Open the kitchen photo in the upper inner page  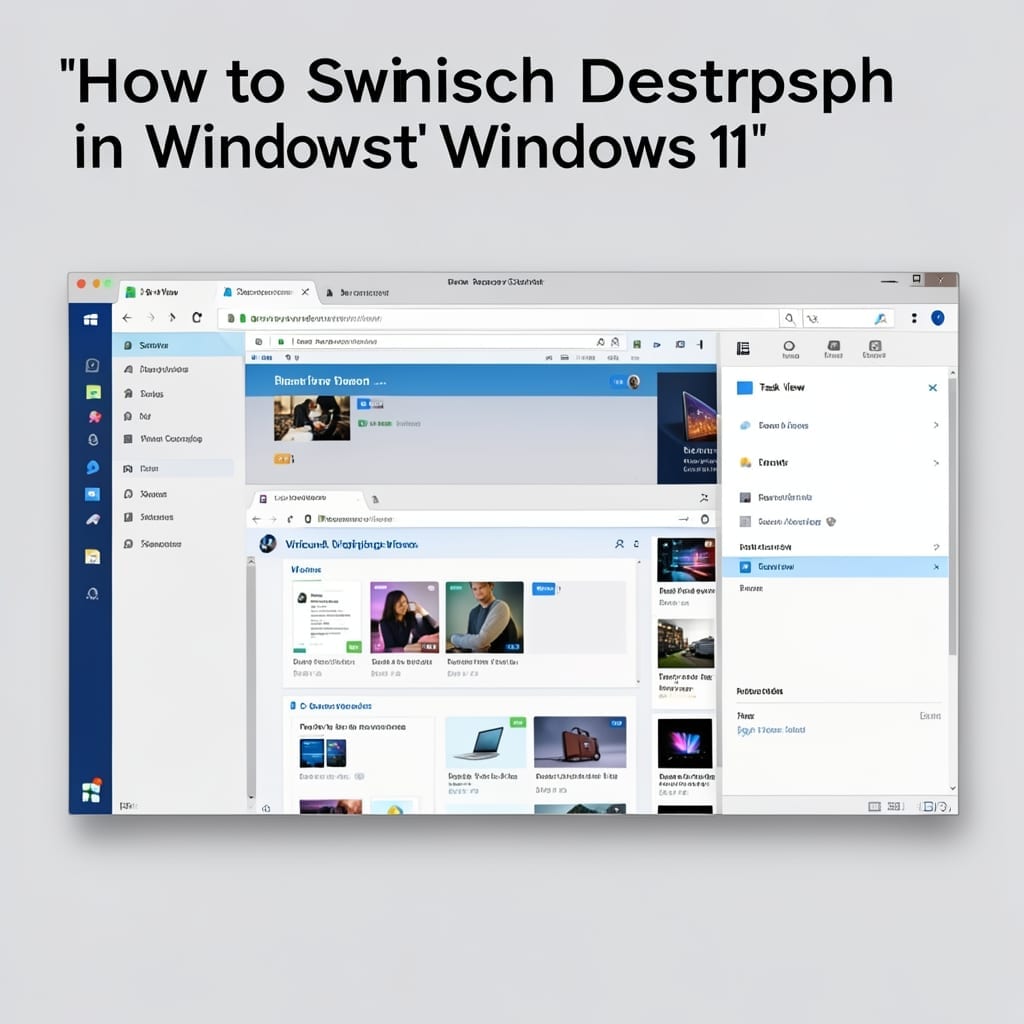click(x=312, y=418)
